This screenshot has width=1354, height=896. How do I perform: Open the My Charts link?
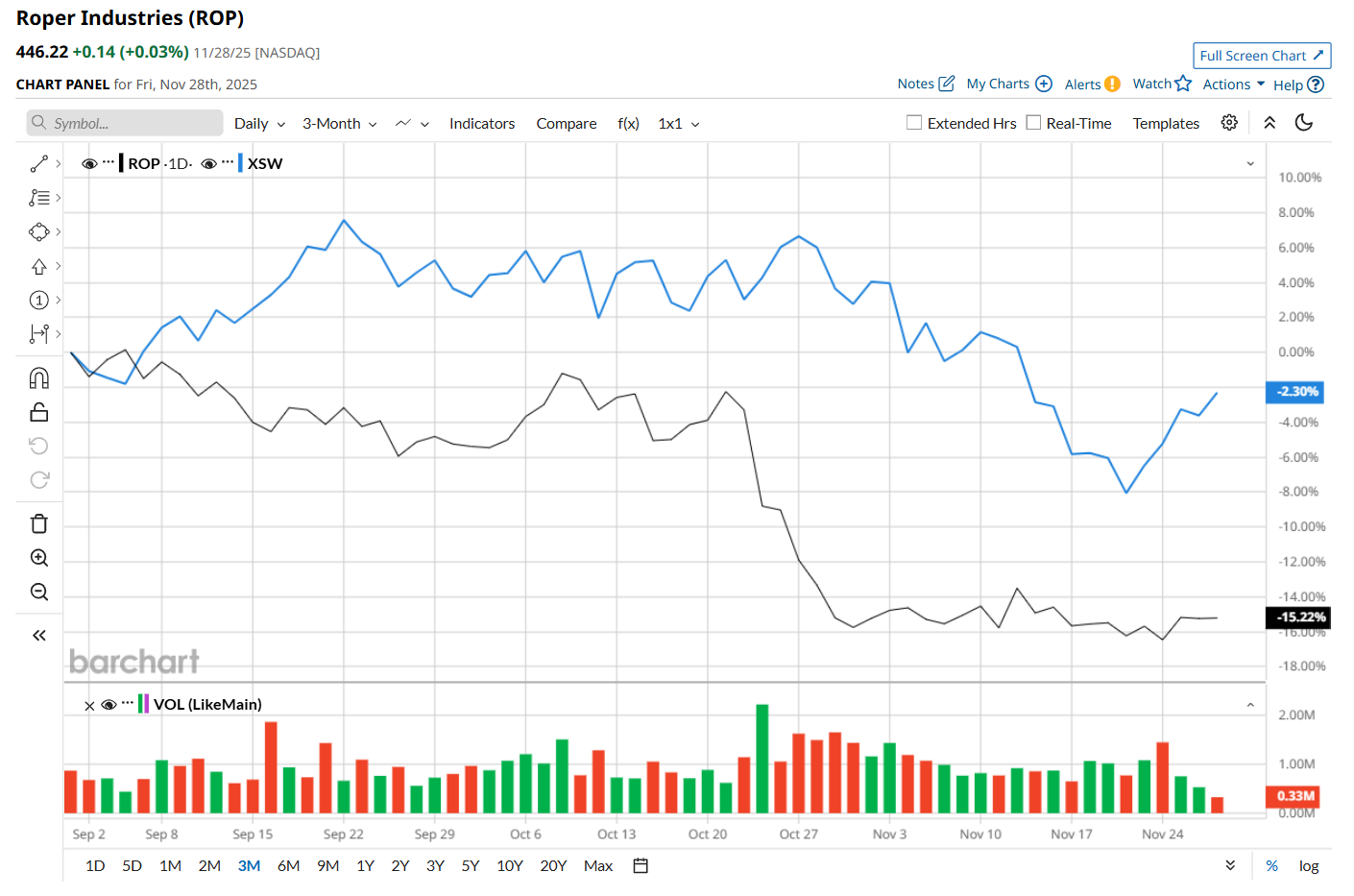[x=998, y=85]
